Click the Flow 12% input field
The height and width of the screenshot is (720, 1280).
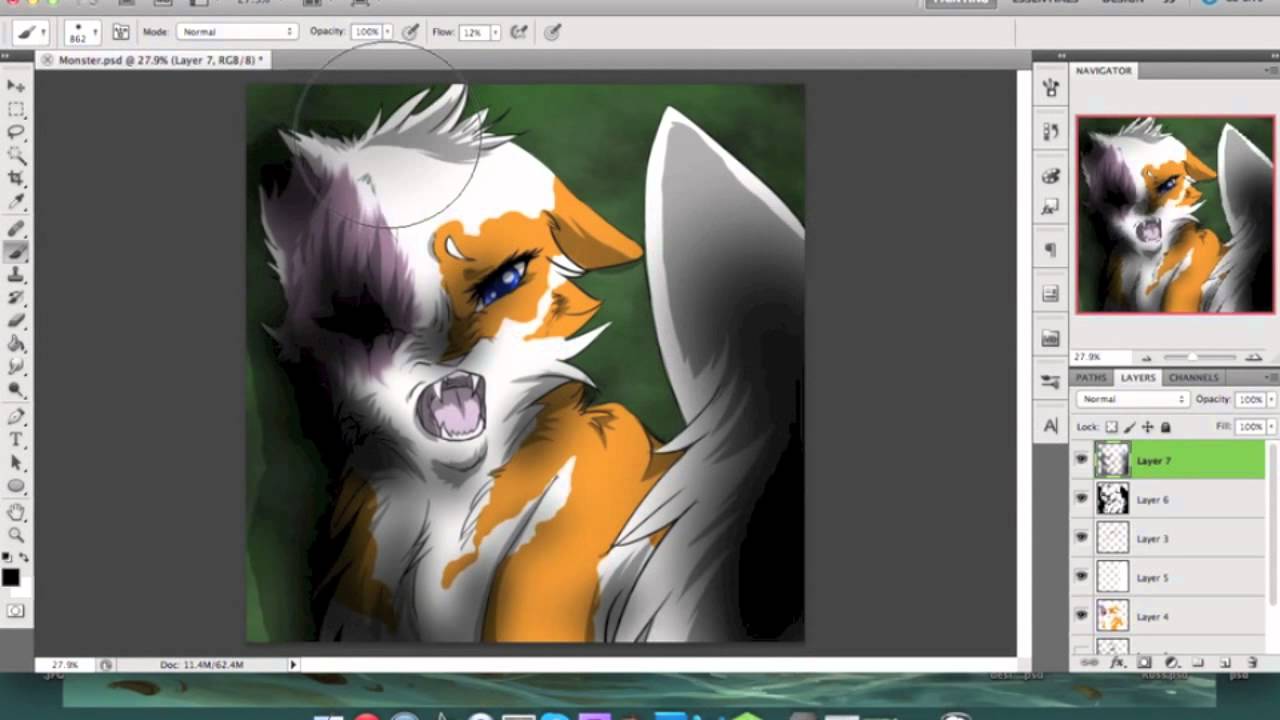pos(473,32)
